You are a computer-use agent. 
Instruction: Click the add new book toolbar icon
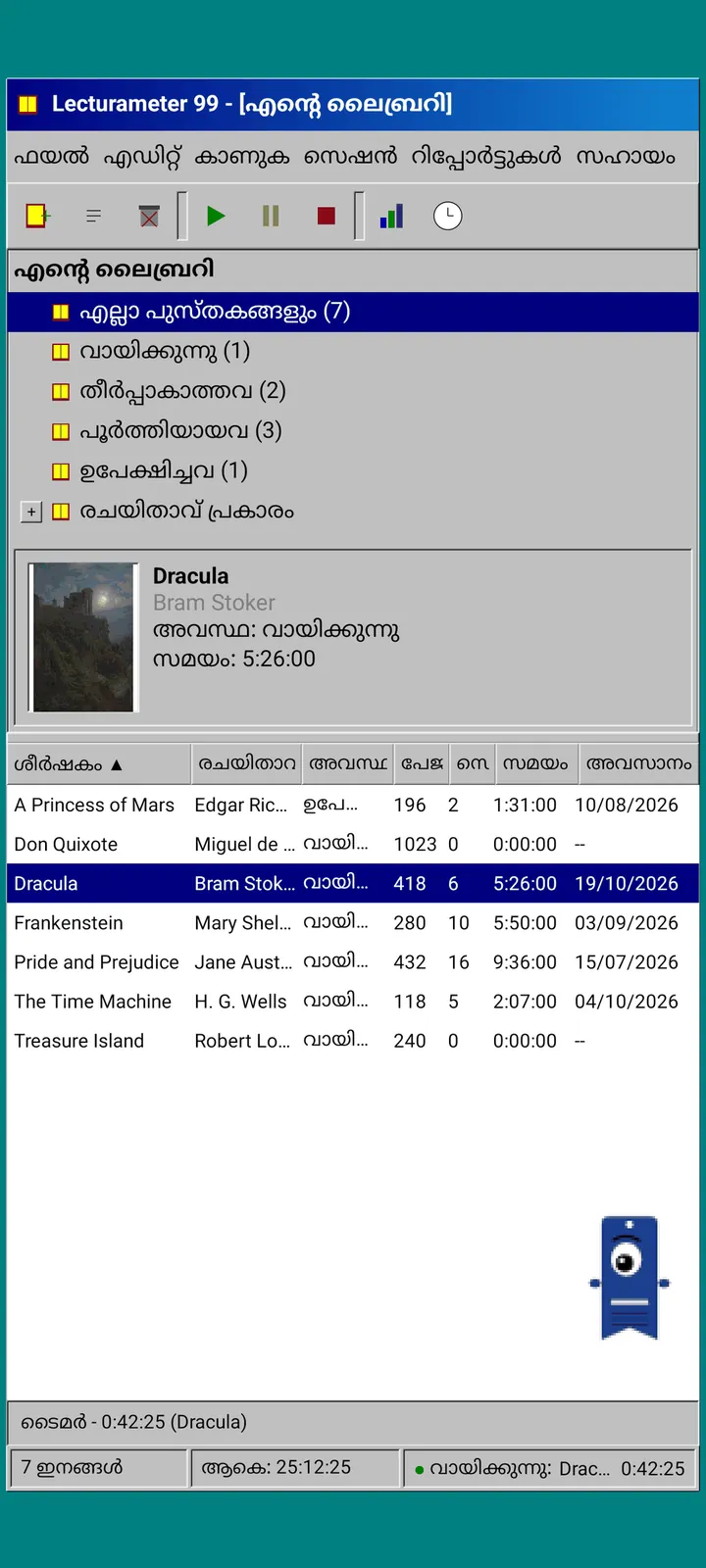tap(37, 216)
